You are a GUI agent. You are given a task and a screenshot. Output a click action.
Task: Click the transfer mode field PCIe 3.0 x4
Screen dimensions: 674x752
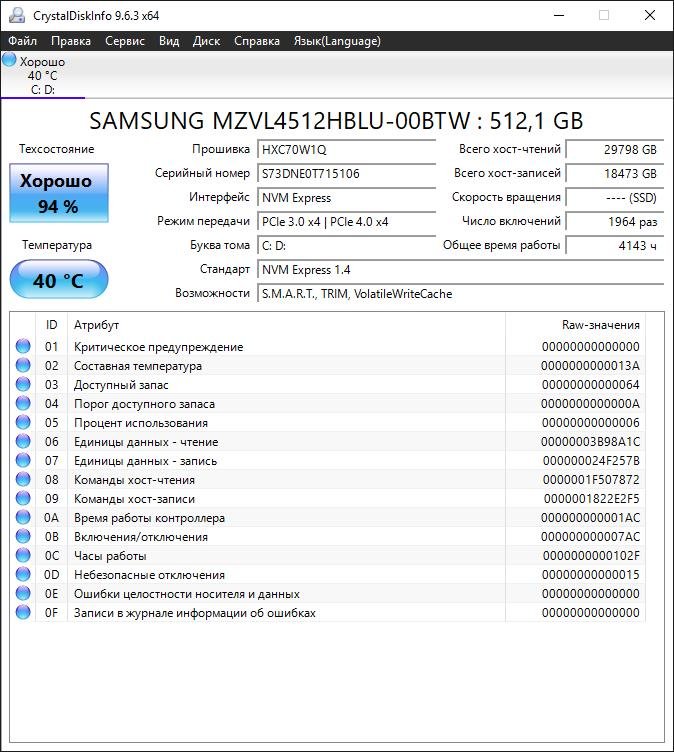(x=346, y=221)
